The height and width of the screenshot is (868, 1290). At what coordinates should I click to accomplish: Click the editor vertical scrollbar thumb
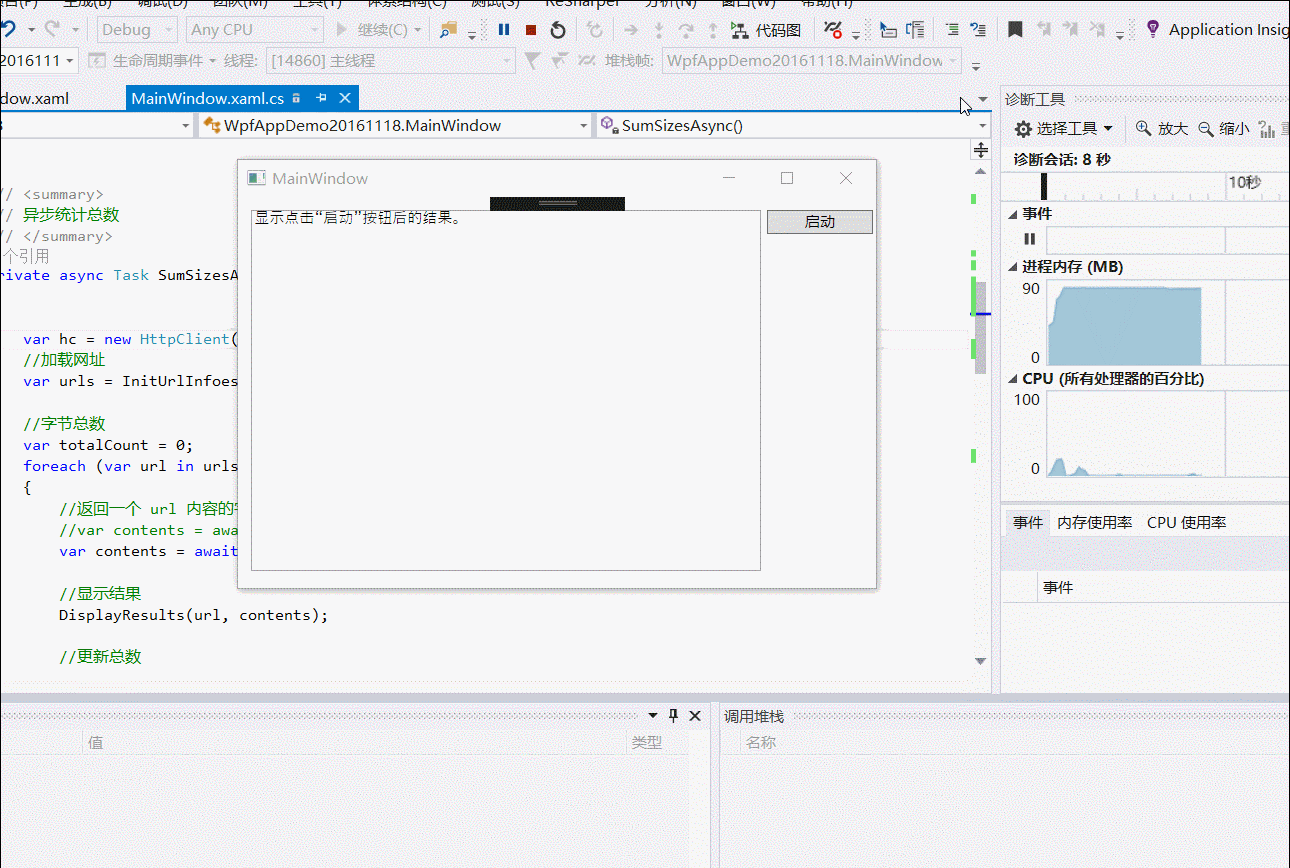(981, 327)
